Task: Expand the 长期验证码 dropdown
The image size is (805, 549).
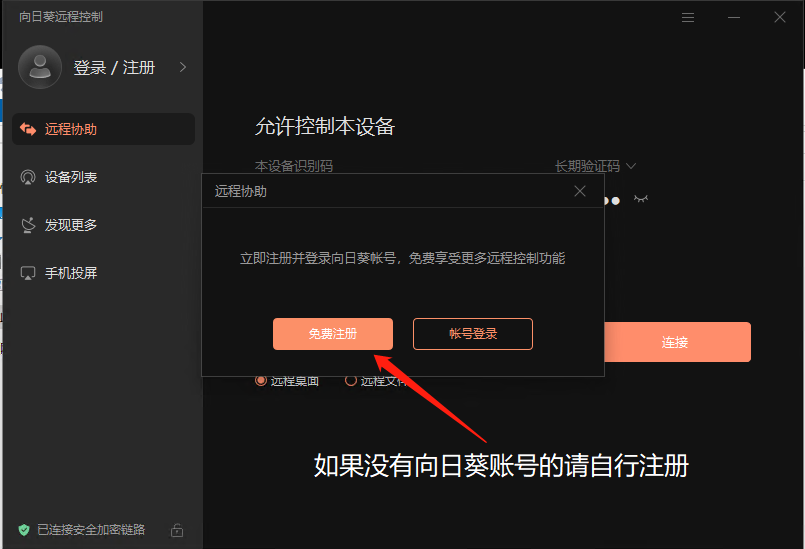Action: (x=631, y=166)
